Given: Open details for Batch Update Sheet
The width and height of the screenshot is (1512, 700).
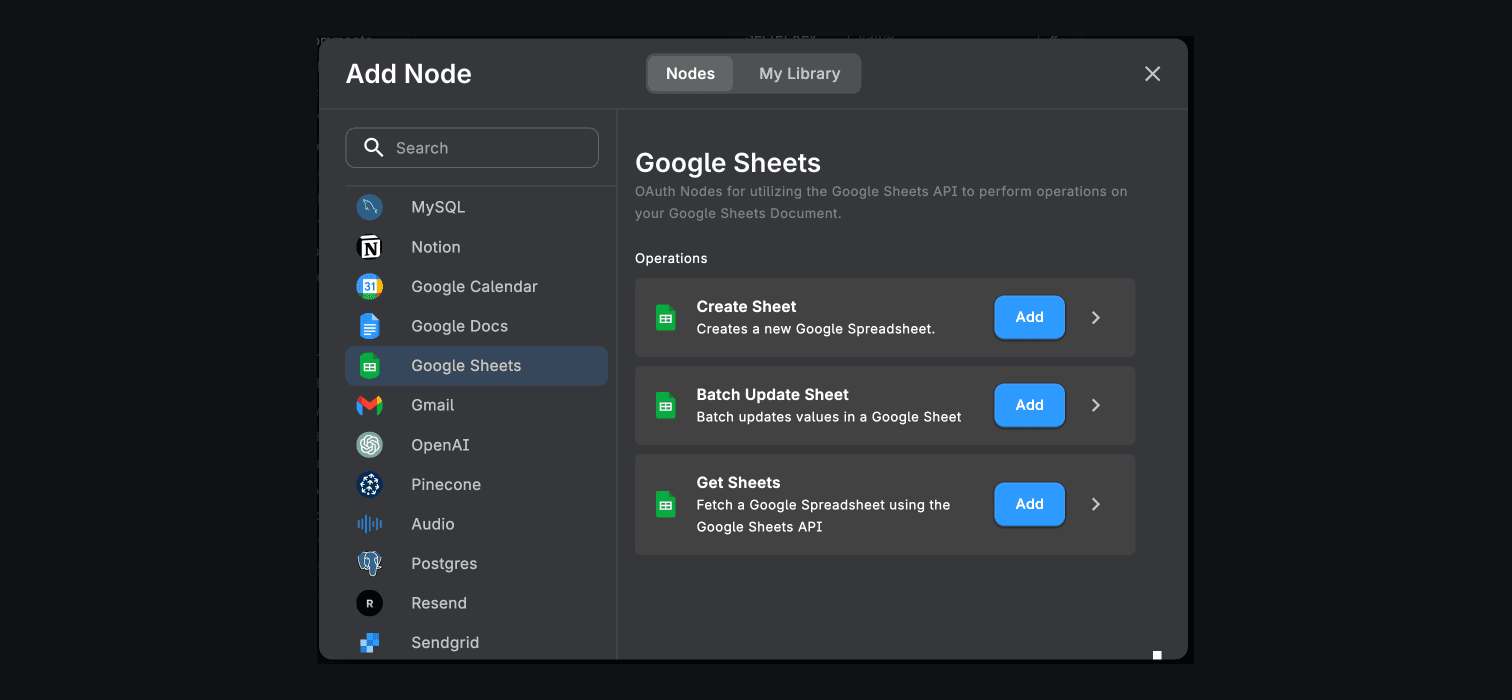Looking at the screenshot, I should click(1095, 405).
